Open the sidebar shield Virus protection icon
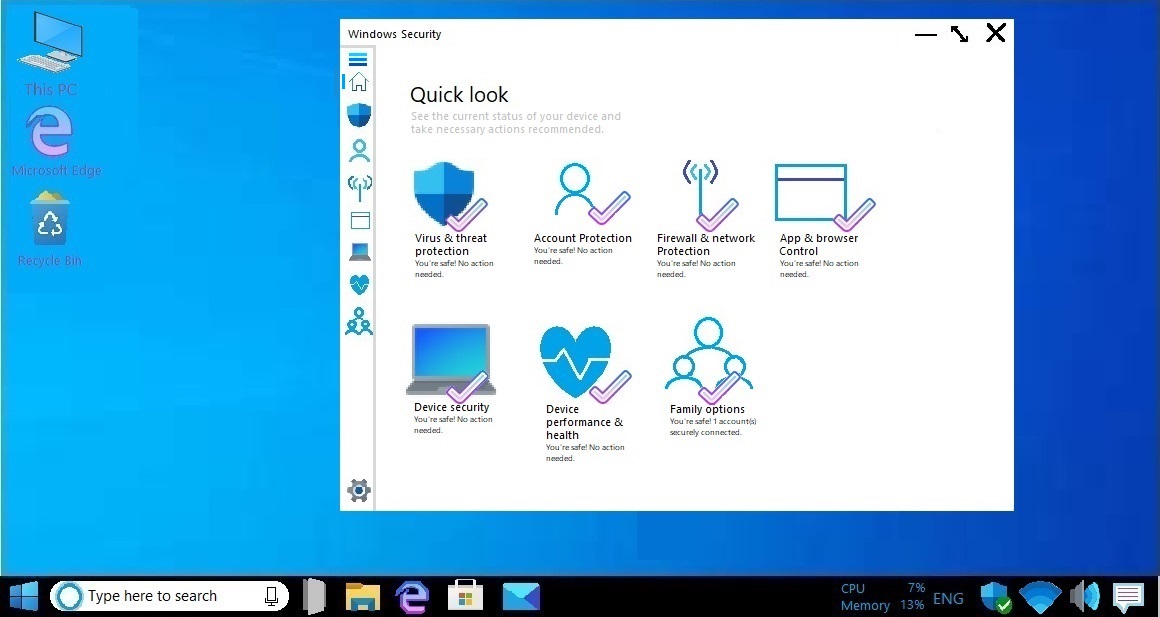The width and height of the screenshot is (1160, 617). [x=359, y=115]
